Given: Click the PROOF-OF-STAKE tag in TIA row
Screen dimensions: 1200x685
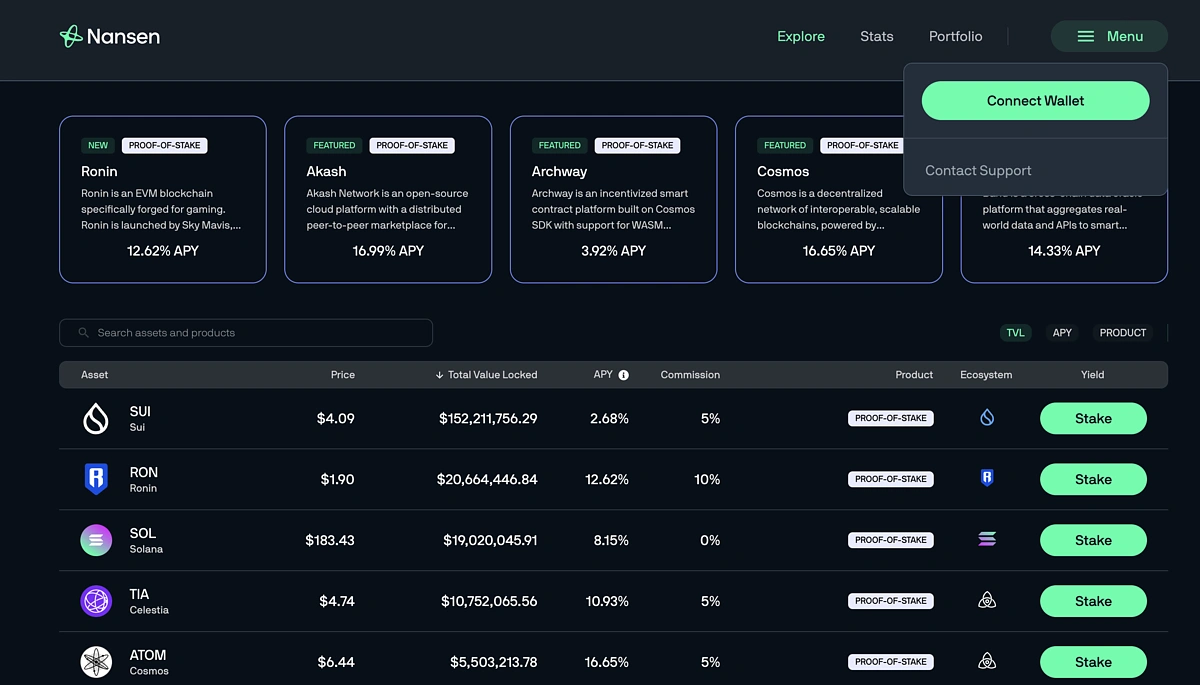Looking at the screenshot, I should click(891, 601).
